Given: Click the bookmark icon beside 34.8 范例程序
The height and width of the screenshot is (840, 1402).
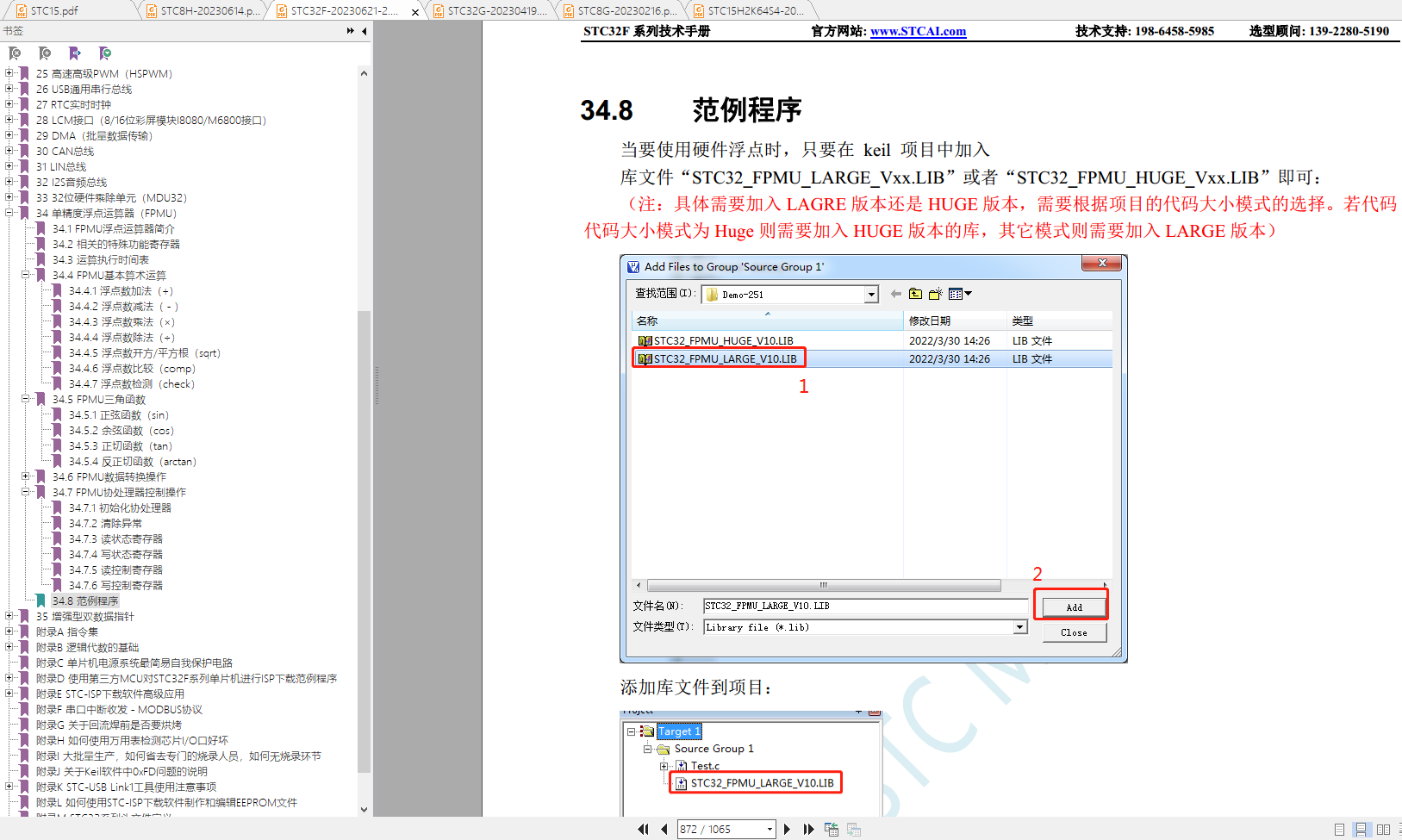Looking at the screenshot, I should click(41, 600).
